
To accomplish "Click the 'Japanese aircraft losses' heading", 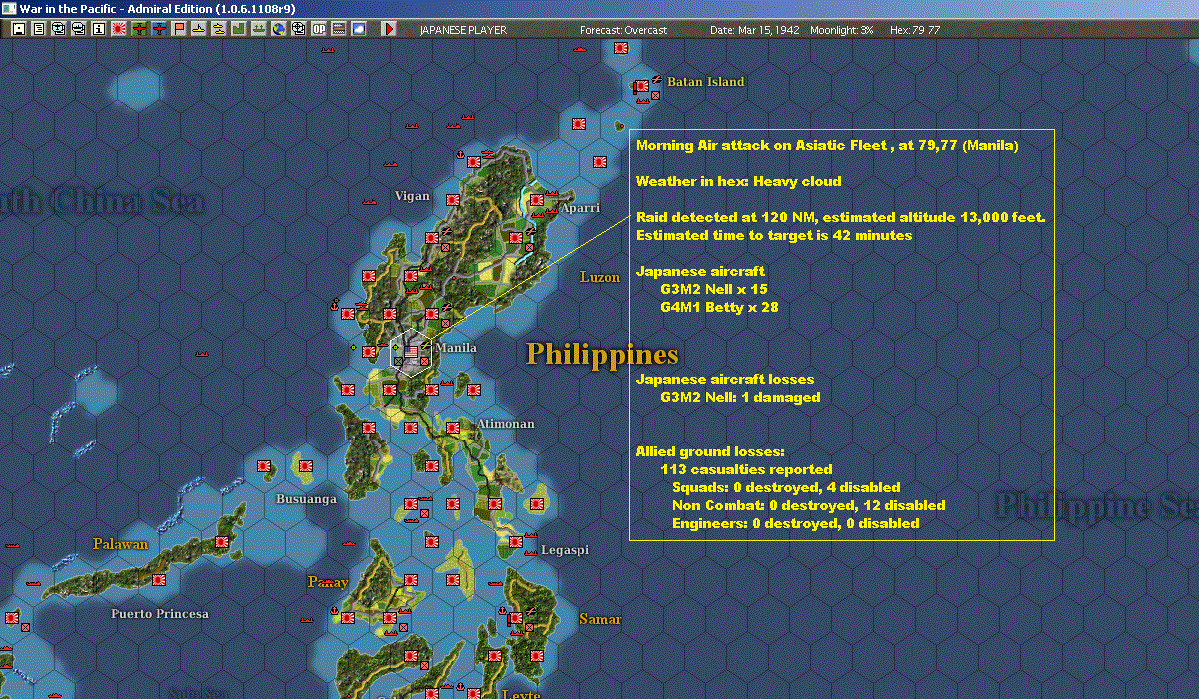I will pyautogui.click(x=725, y=379).
